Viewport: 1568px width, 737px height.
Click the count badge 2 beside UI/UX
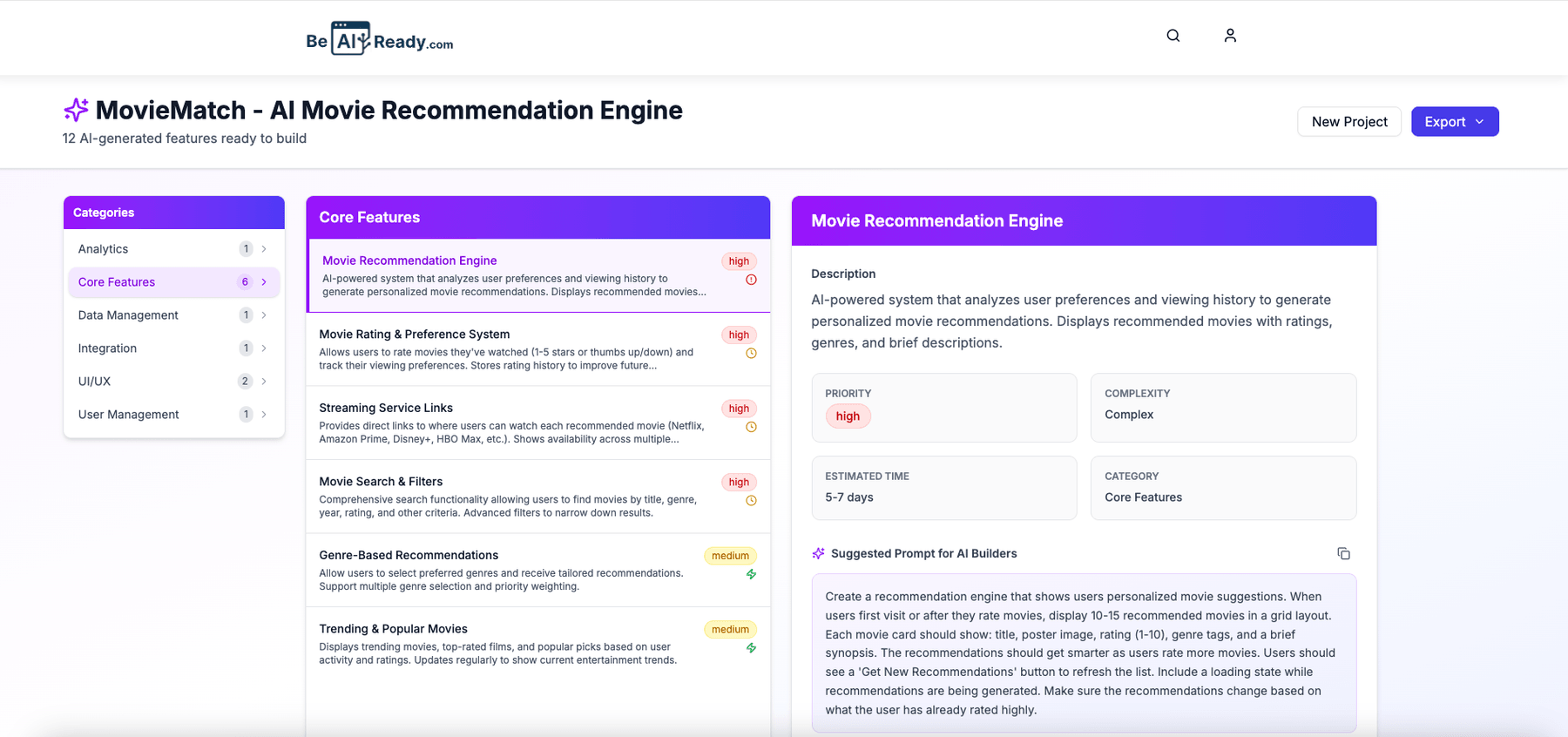245,382
